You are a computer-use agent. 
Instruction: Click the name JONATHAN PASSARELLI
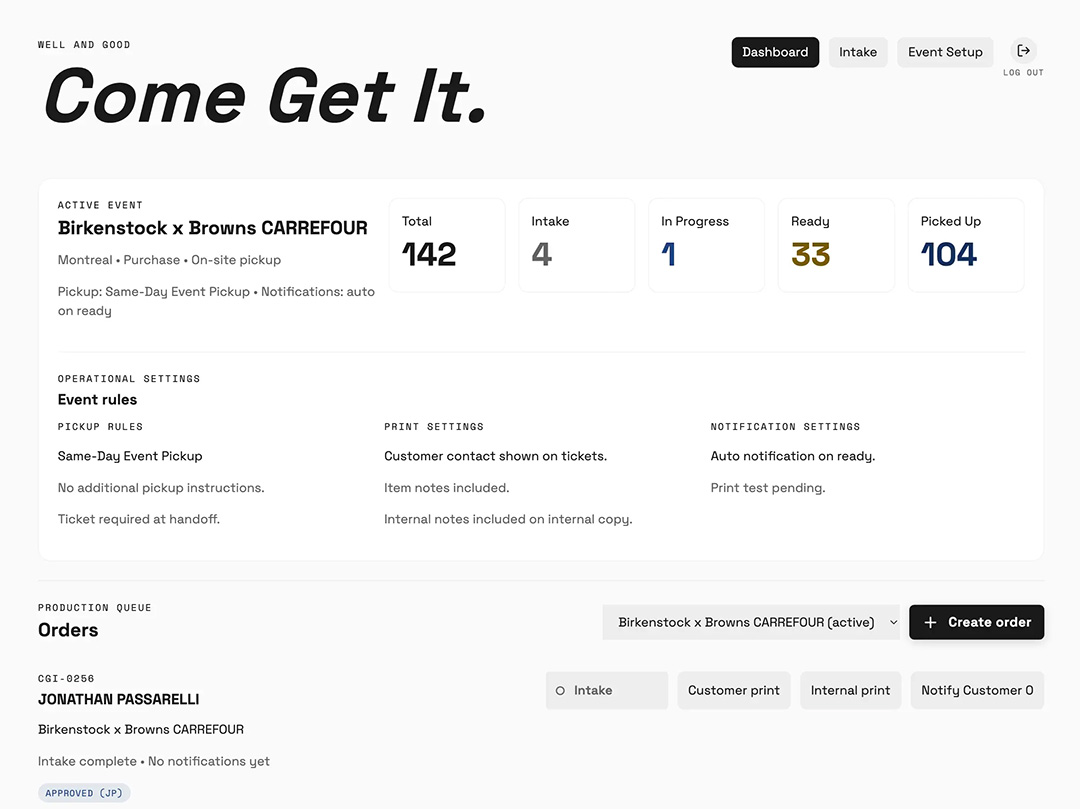click(118, 700)
